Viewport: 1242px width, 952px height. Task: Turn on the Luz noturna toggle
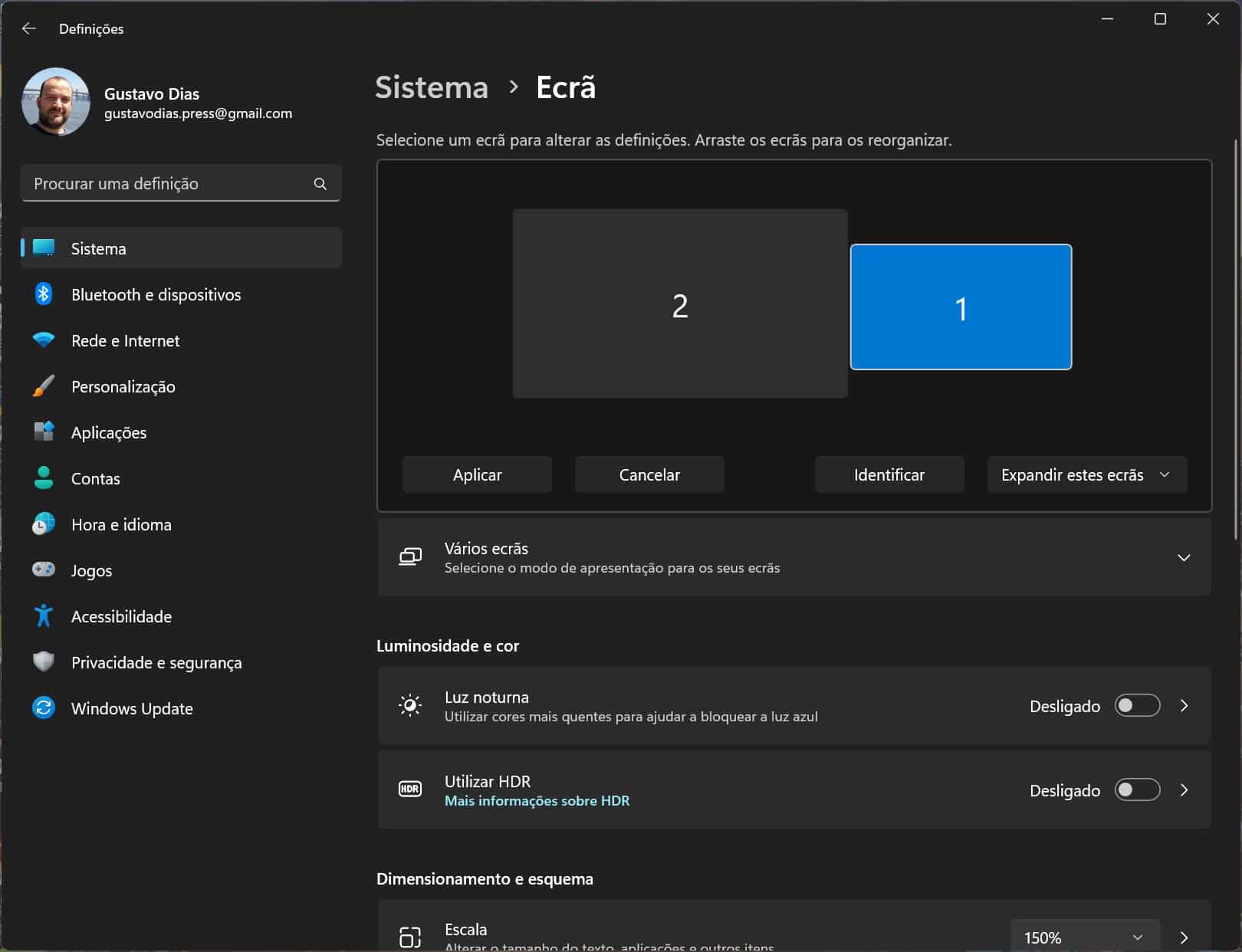coord(1137,706)
